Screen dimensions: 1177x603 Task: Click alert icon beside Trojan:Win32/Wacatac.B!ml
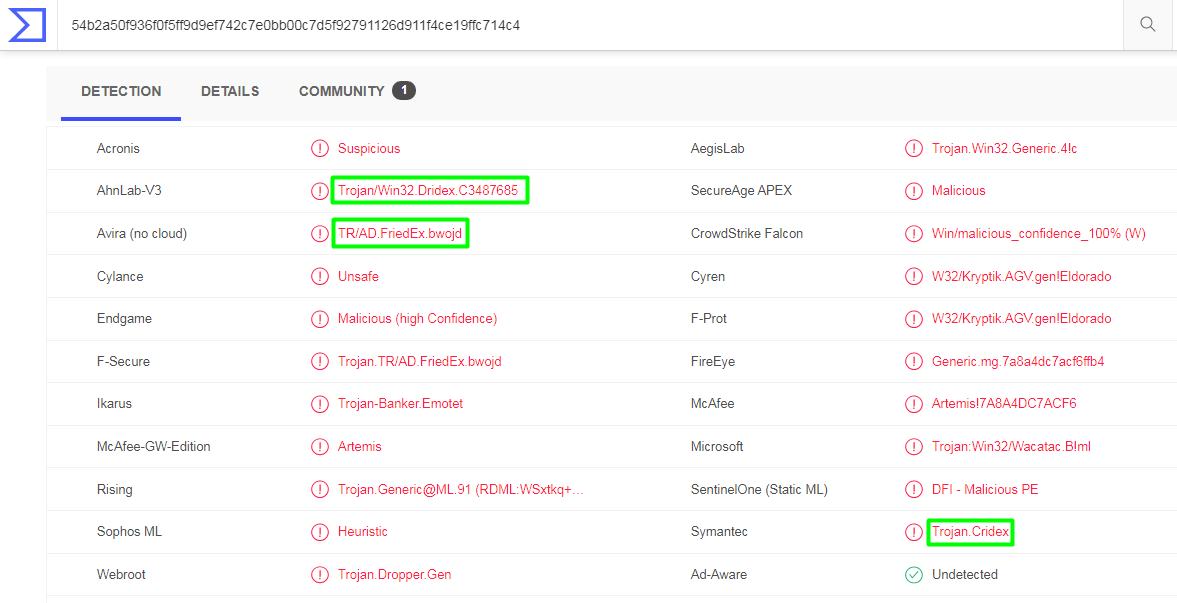914,447
